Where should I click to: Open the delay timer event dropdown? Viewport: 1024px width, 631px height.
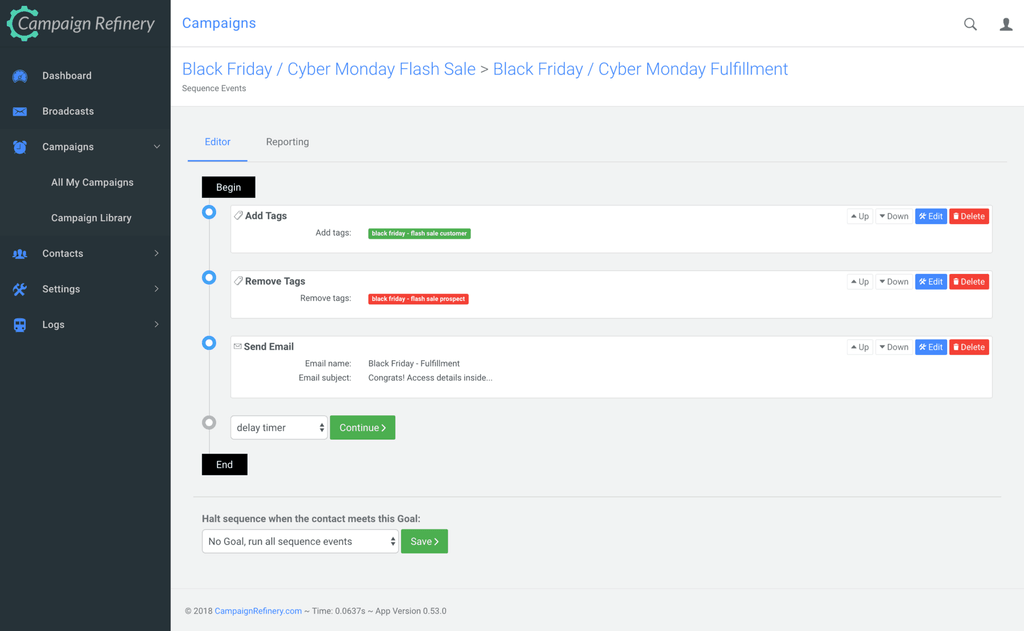[279, 428]
